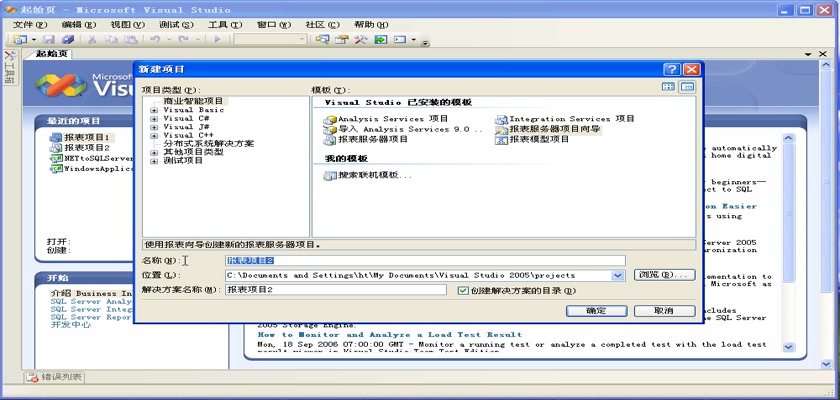Open the empty configuration combo box in toolbar
The image size is (840, 400).
coord(270,39)
